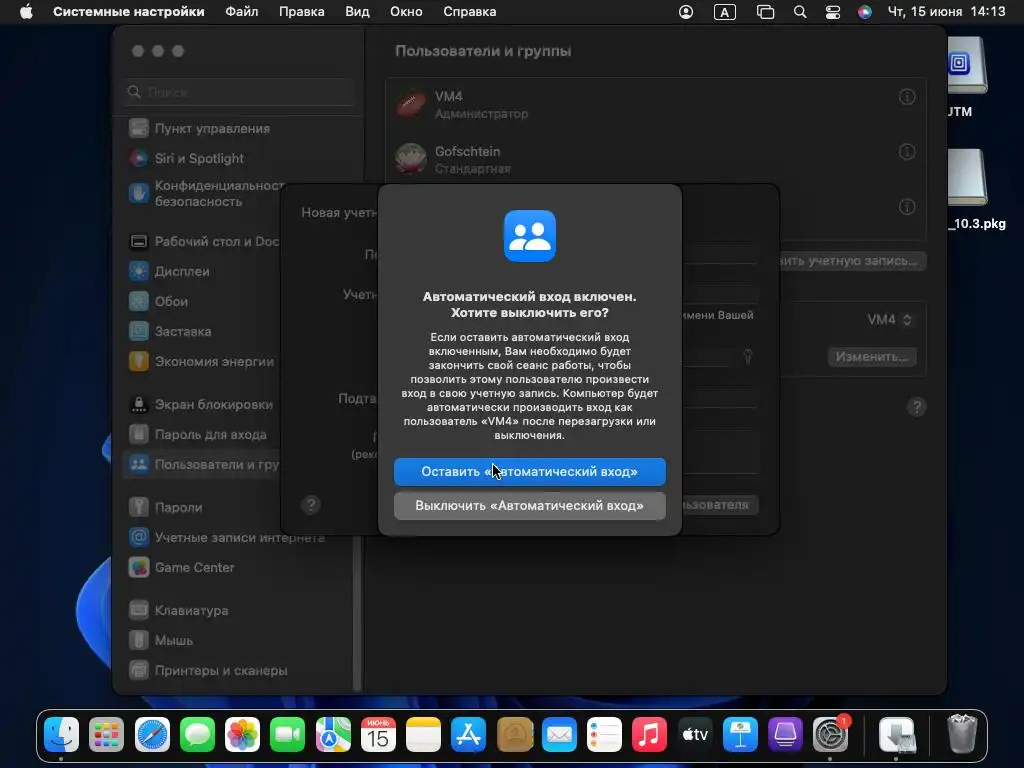Image resolution: width=1024 pixels, height=768 pixels.
Task: Open help in the new account sheet
Action: (311, 505)
